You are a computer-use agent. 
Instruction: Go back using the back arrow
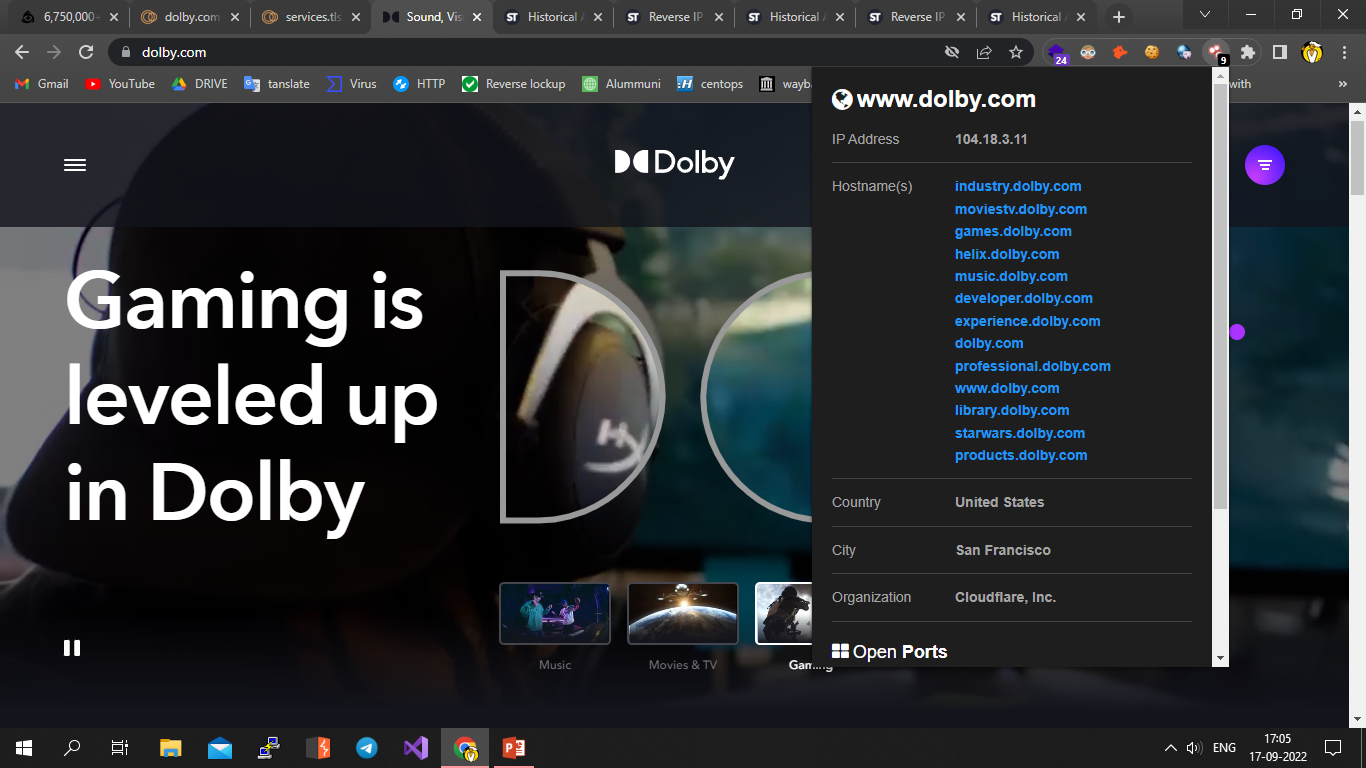coord(22,52)
